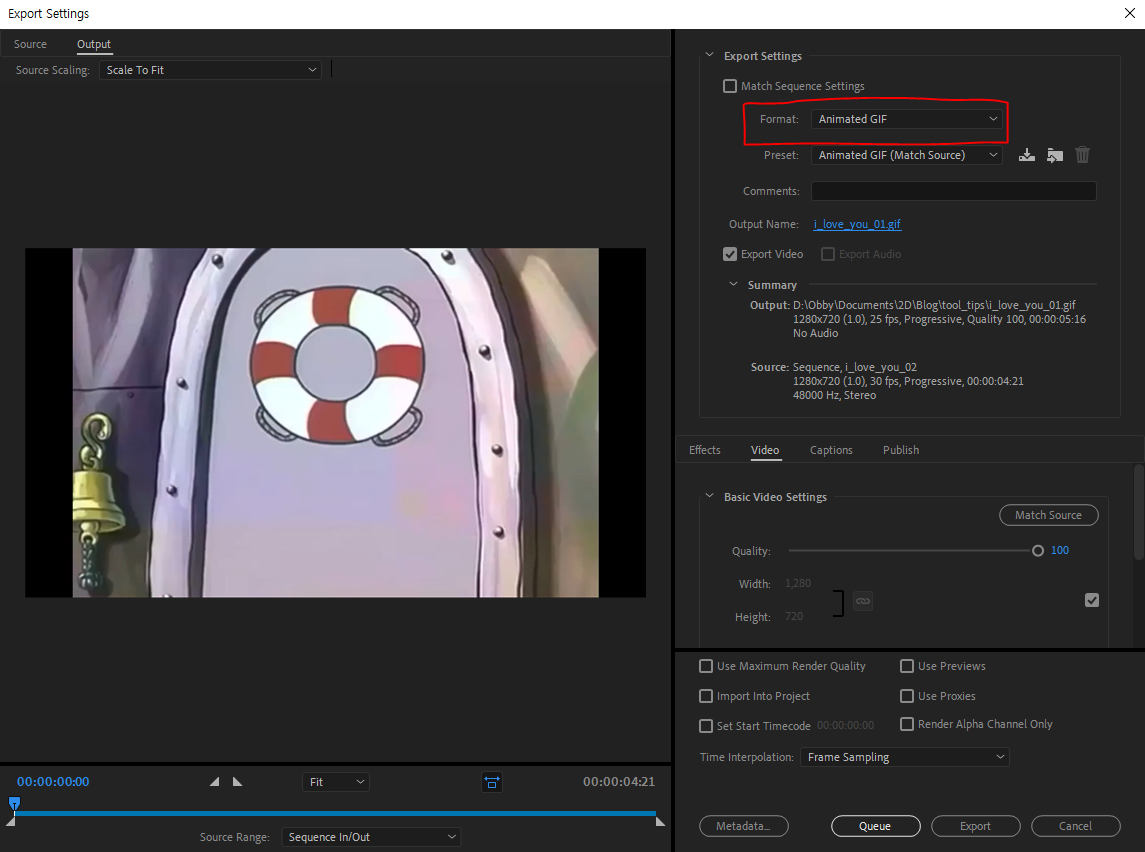Image resolution: width=1145 pixels, height=852 pixels.
Task: Switch to the Source tab
Action: point(30,44)
